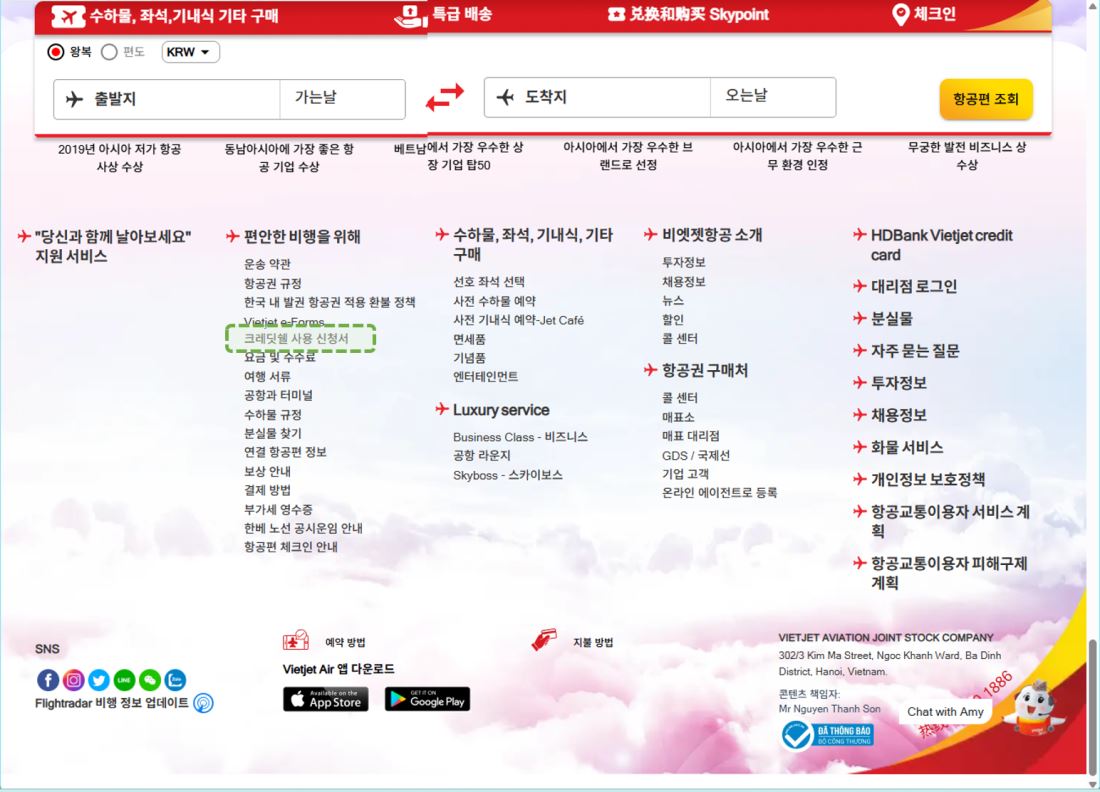Click the 출발지 departure input field
The width and height of the screenshot is (1100, 792).
pyautogui.click(x=167, y=99)
